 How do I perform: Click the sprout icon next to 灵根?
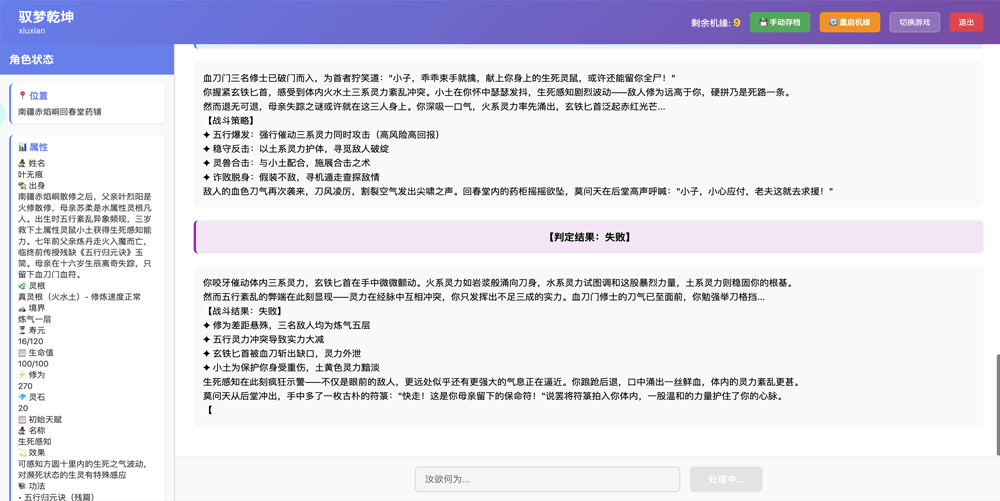[x=22, y=286]
